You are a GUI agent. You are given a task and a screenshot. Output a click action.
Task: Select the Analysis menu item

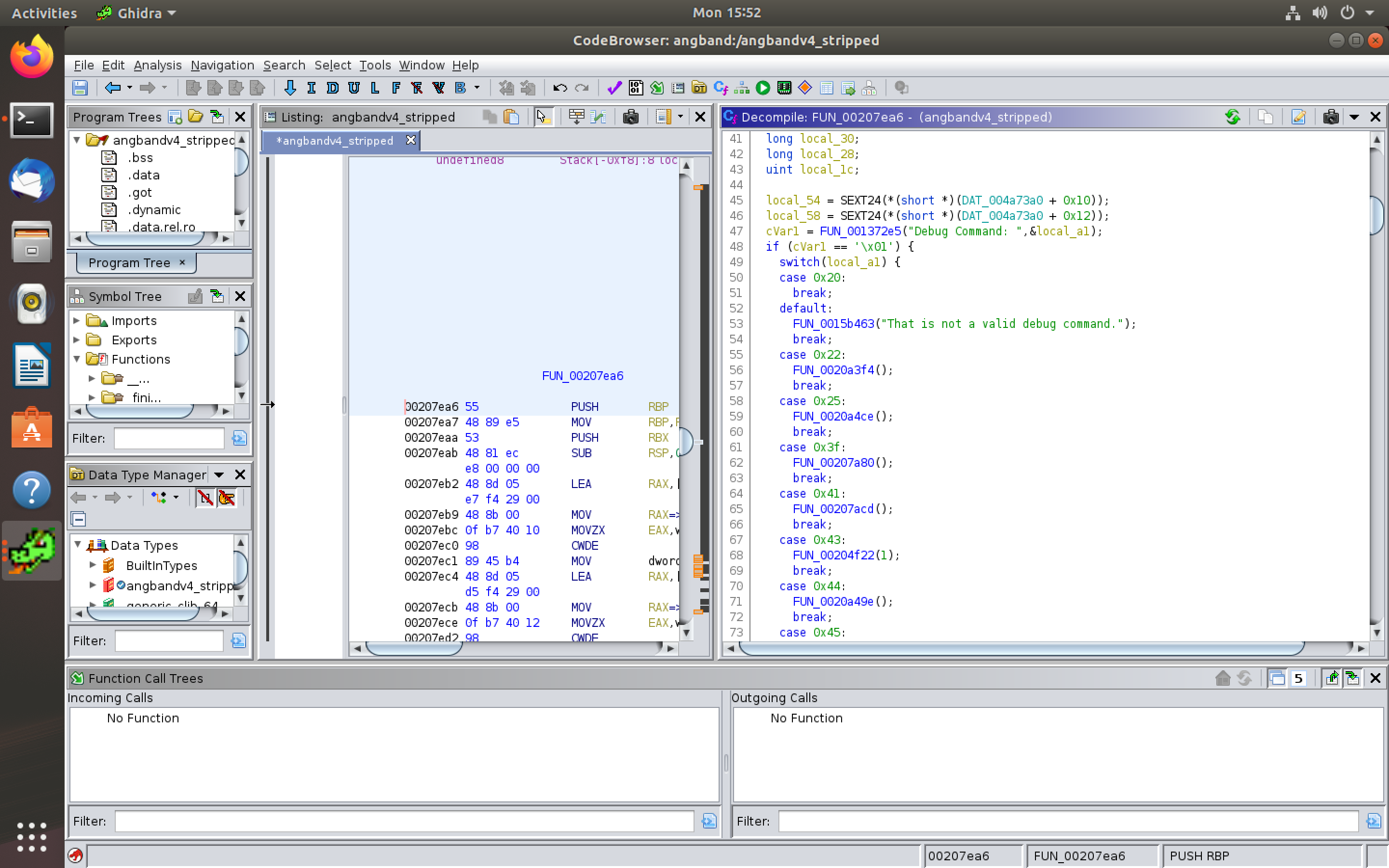click(158, 65)
